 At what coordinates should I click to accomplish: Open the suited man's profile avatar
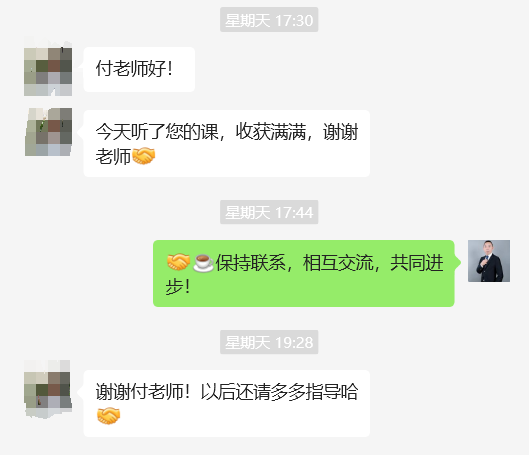[x=489, y=261]
